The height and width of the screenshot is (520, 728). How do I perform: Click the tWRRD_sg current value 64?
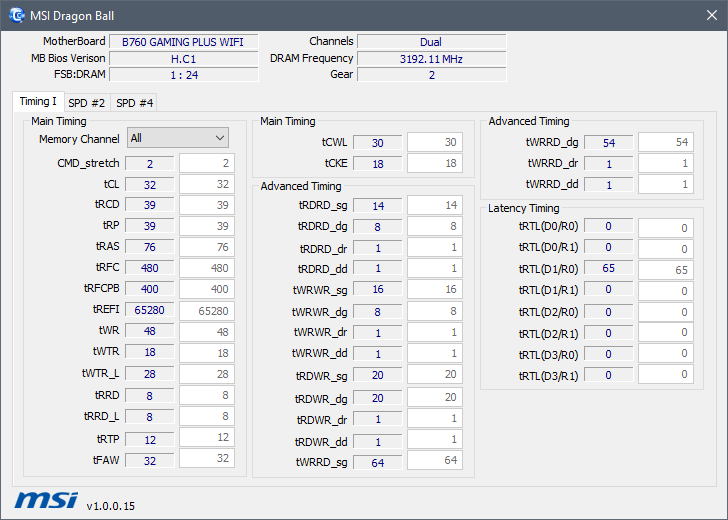pos(377,462)
